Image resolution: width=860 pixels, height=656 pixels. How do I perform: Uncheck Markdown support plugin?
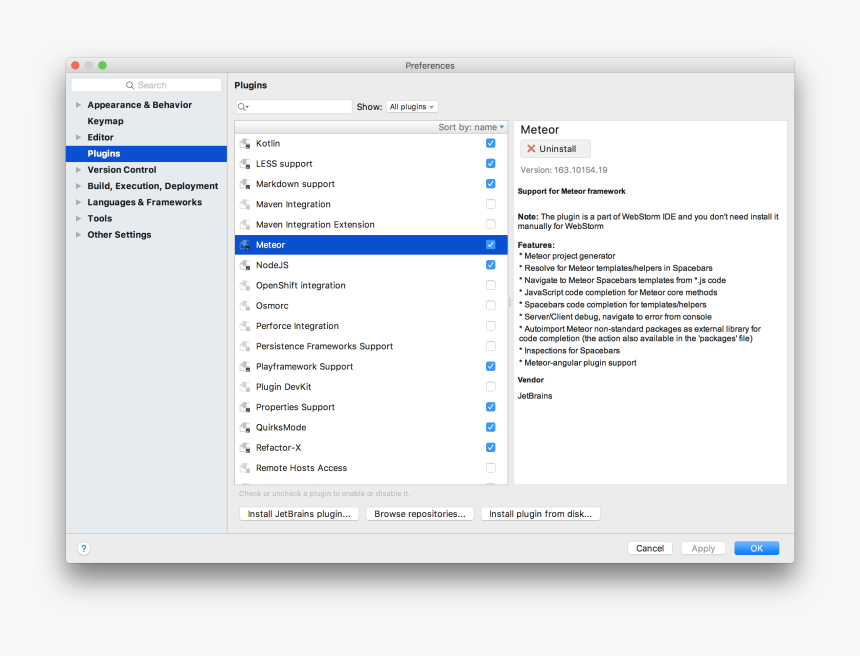point(491,184)
